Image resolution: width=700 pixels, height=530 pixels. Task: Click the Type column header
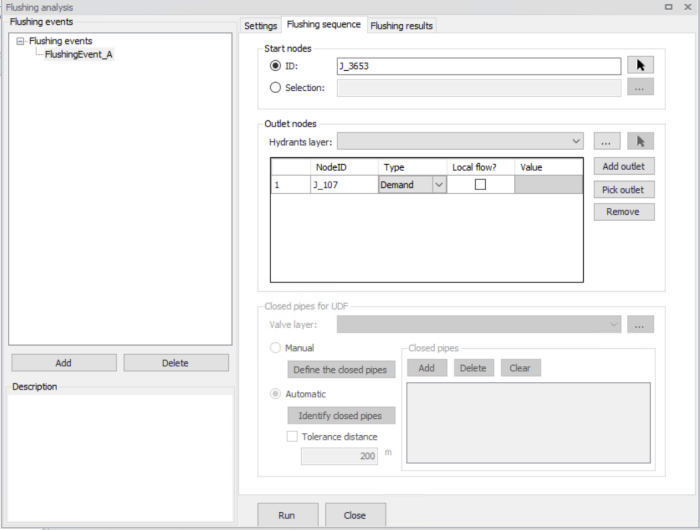(x=412, y=167)
